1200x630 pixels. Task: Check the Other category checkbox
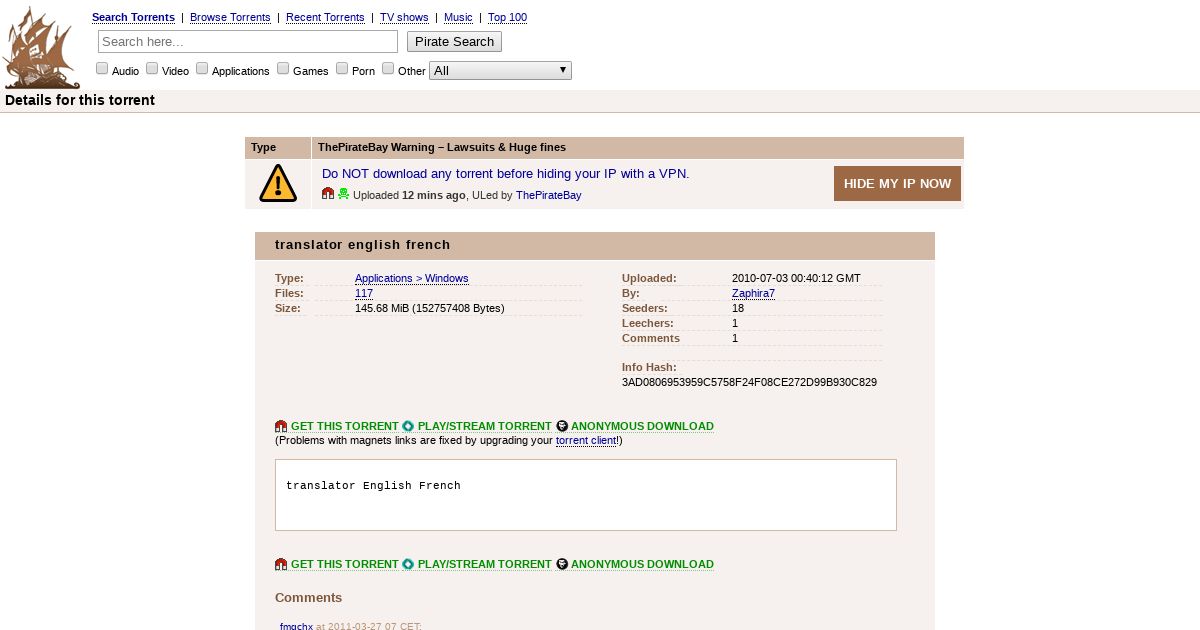[x=388, y=68]
